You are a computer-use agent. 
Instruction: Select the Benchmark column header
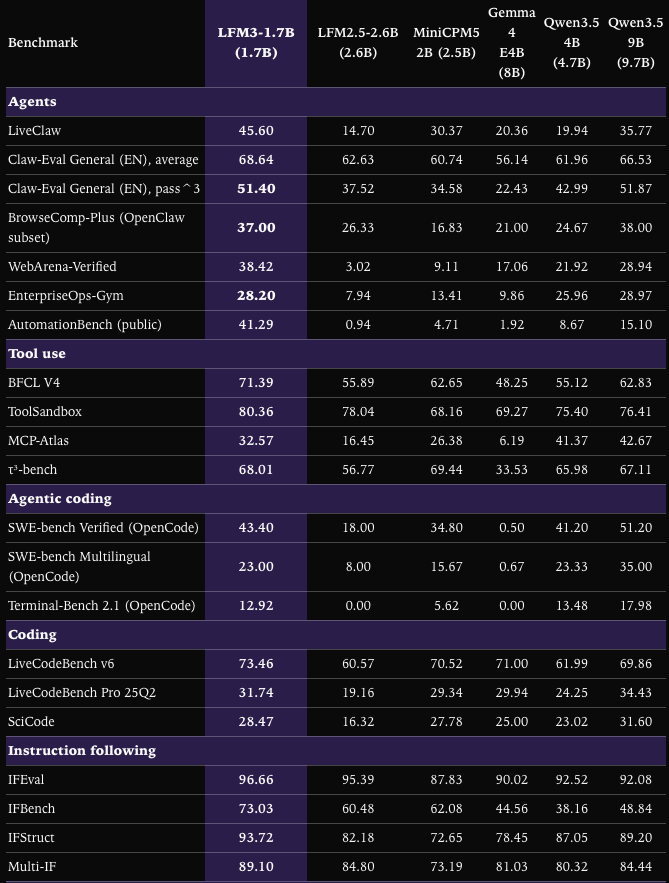43,42
